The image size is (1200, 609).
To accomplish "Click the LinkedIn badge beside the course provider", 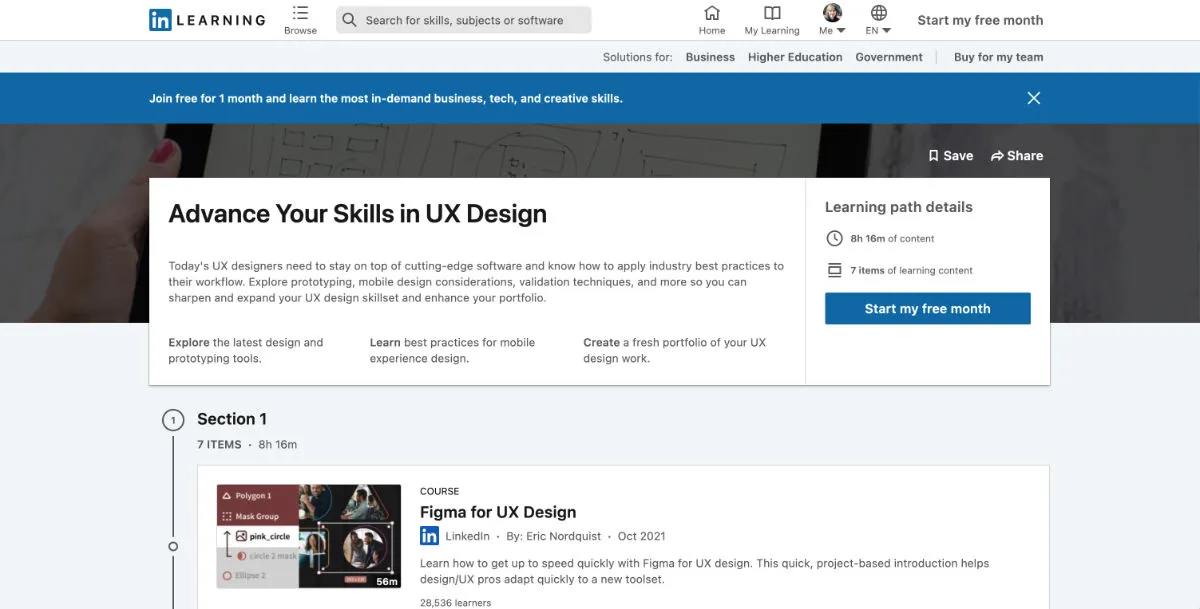I will (x=428, y=536).
